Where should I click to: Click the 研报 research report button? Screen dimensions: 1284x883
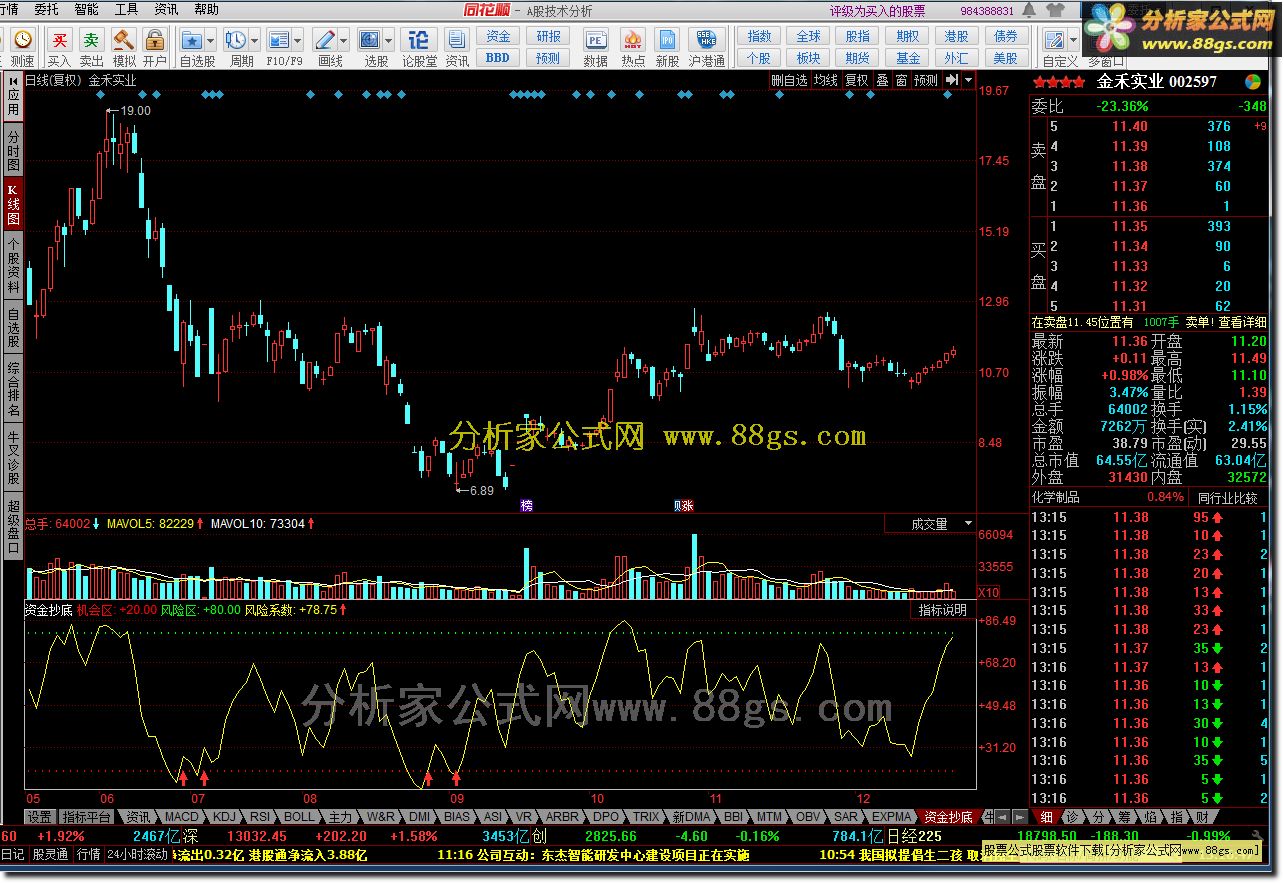tap(548, 36)
